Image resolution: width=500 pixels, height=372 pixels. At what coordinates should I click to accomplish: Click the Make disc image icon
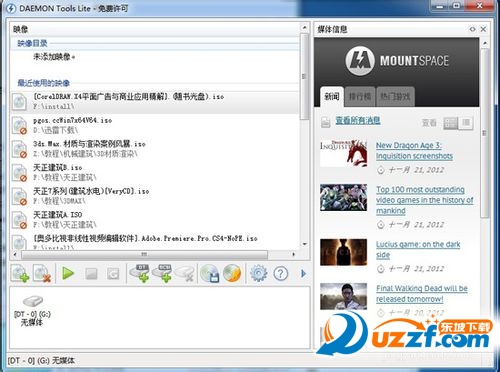tap(210, 273)
